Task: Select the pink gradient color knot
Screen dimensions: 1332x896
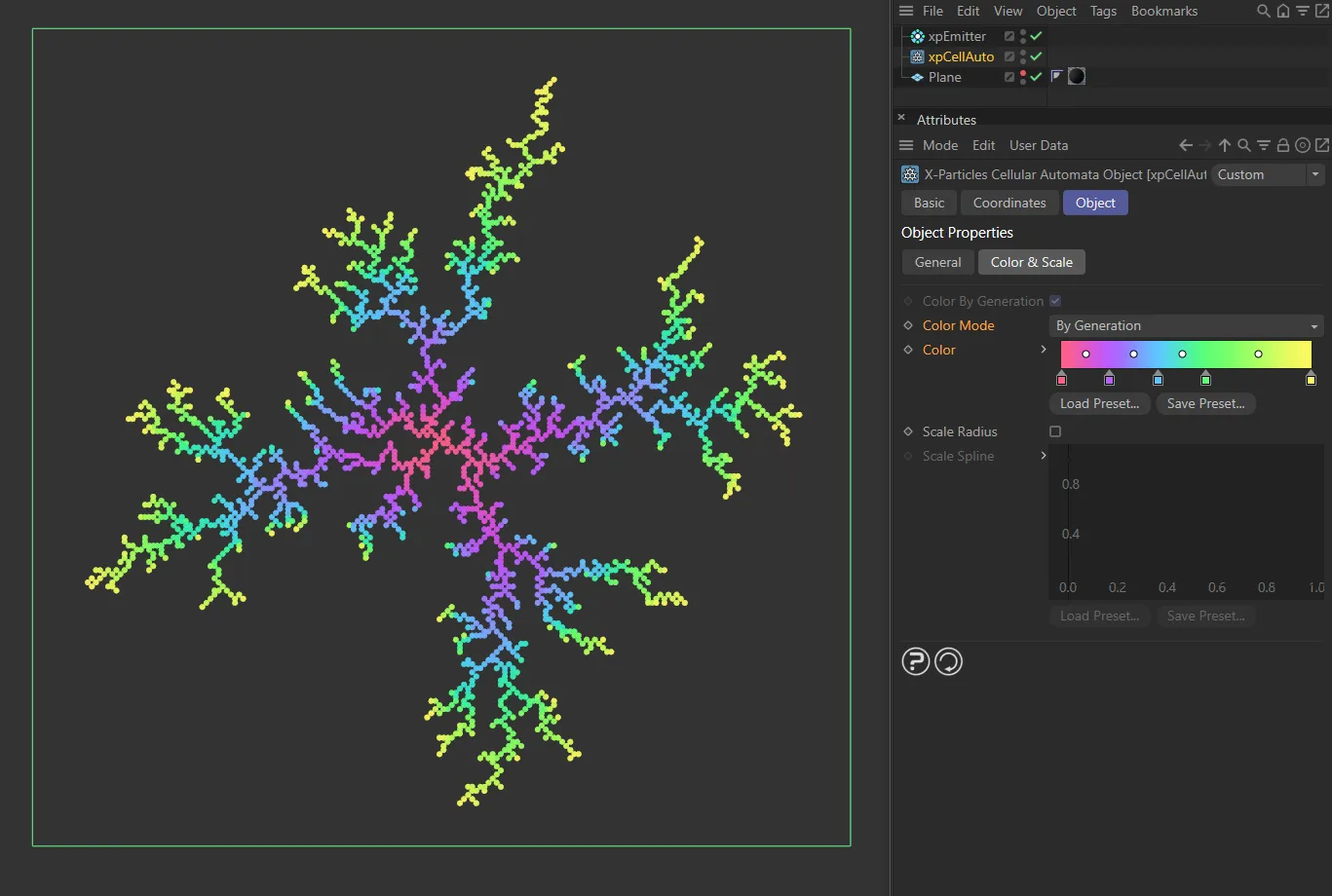Action: click(1061, 379)
